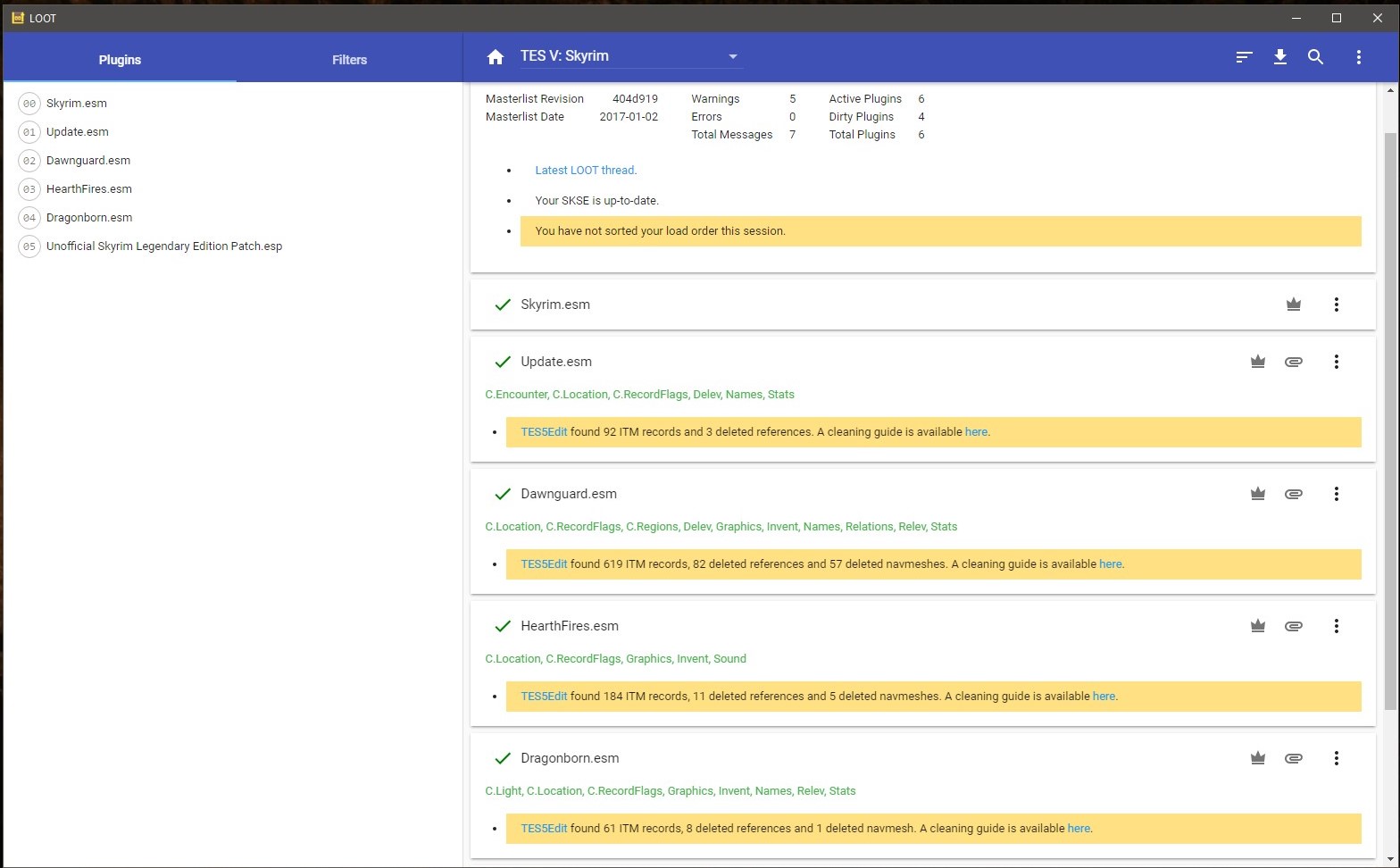Click the Sort Plugins icon
1400x868 pixels.
[1244, 57]
